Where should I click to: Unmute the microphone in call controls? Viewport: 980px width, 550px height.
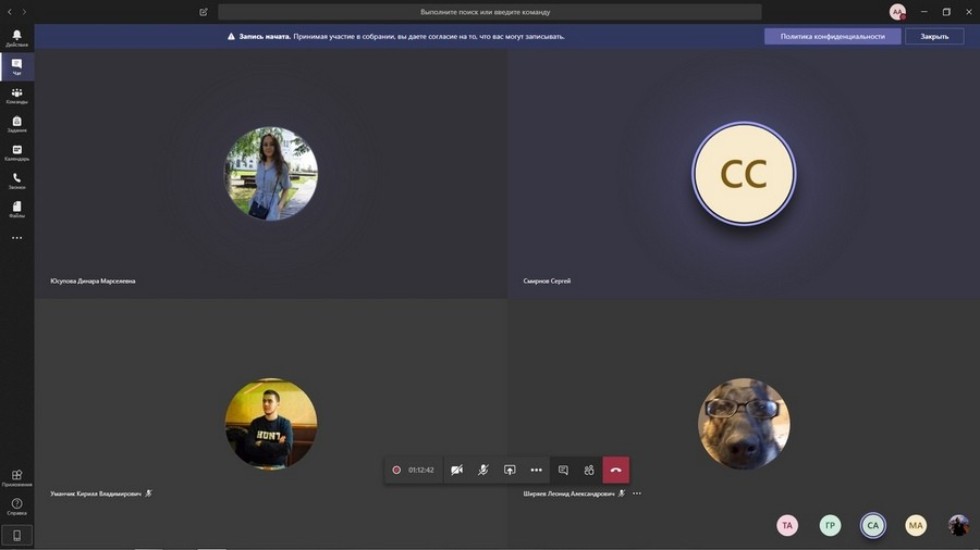[x=483, y=470]
